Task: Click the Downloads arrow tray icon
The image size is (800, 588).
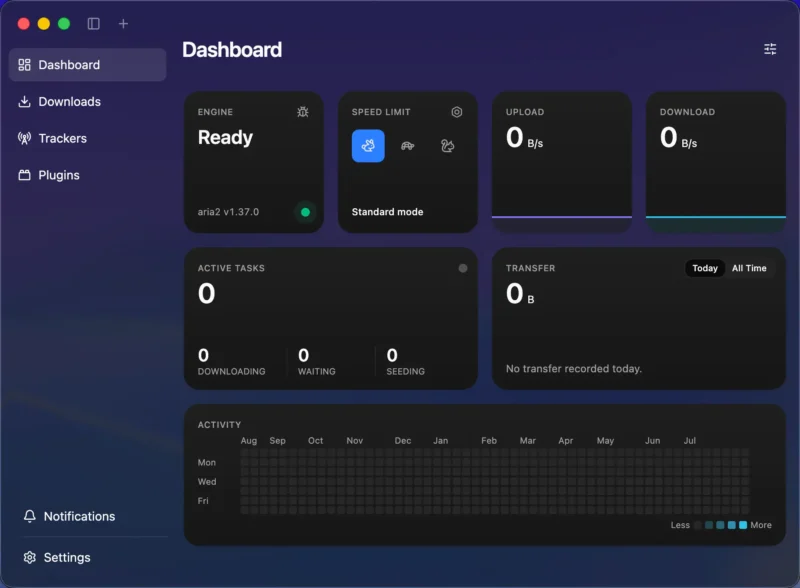Action: click(24, 102)
